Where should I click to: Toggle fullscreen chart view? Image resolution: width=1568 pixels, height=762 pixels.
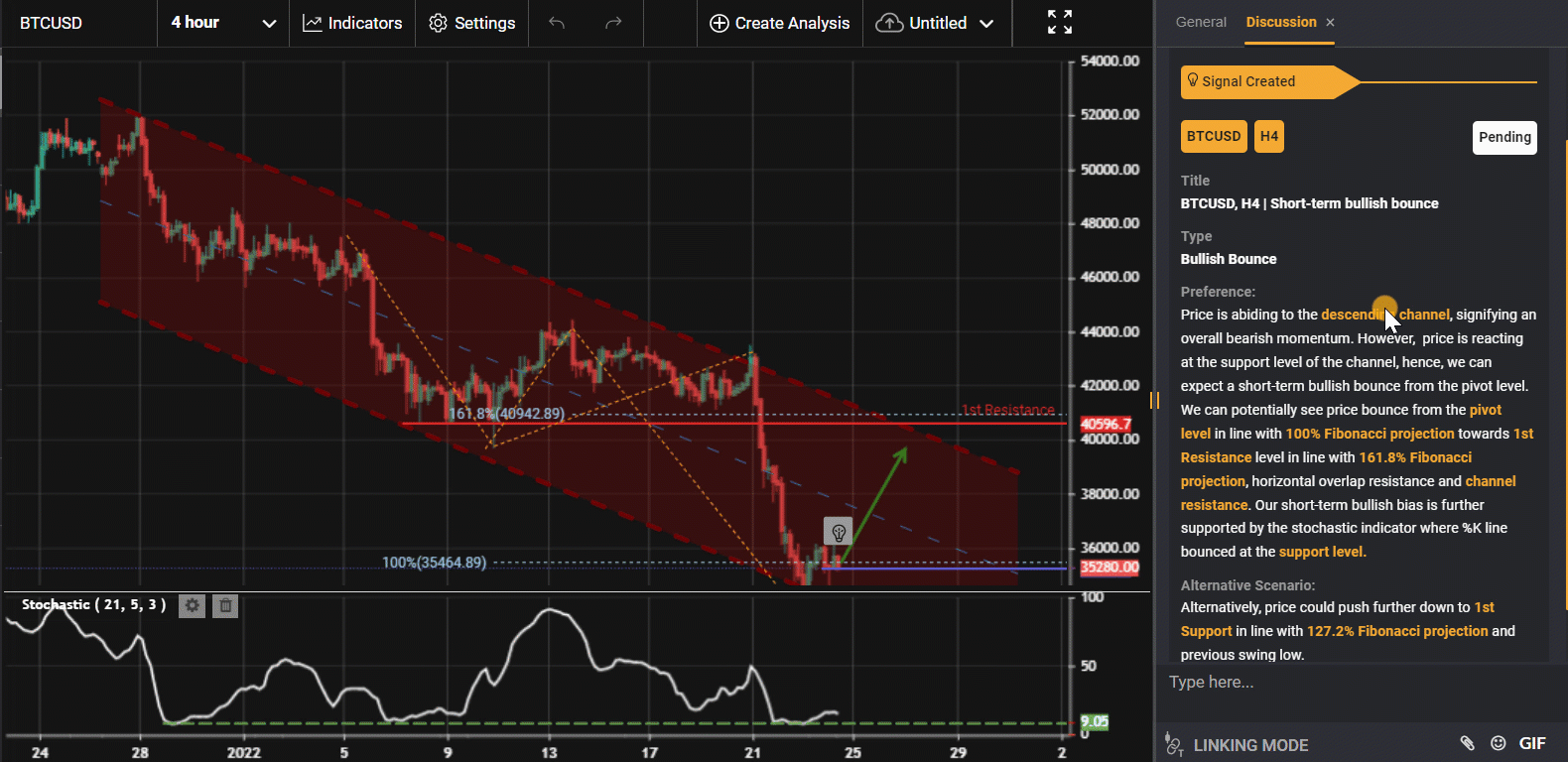pyautogui.click(x=1060, y=23)
